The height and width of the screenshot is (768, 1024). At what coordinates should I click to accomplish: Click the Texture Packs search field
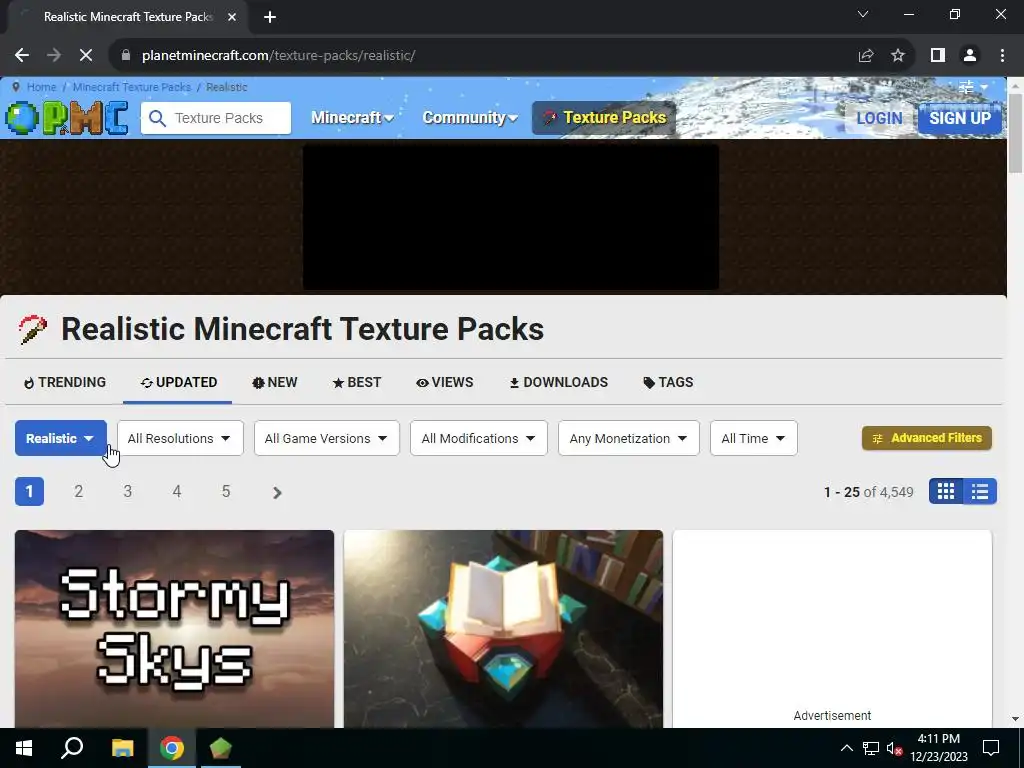click(x=216, y=118)
